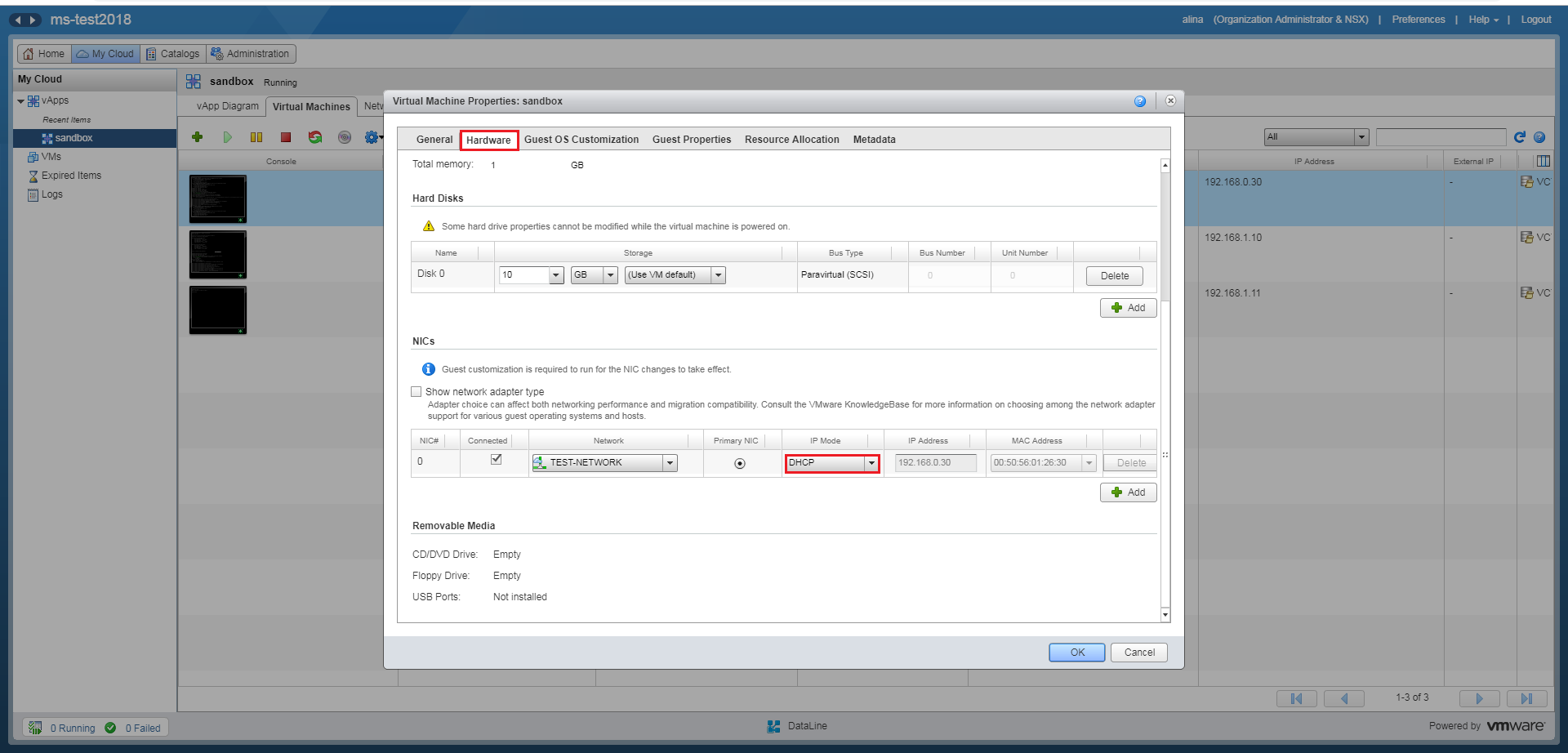The height and width of the screenshot is (753, 1568).
Task: Click OK to save VM properties
Action: (1076, 652)
